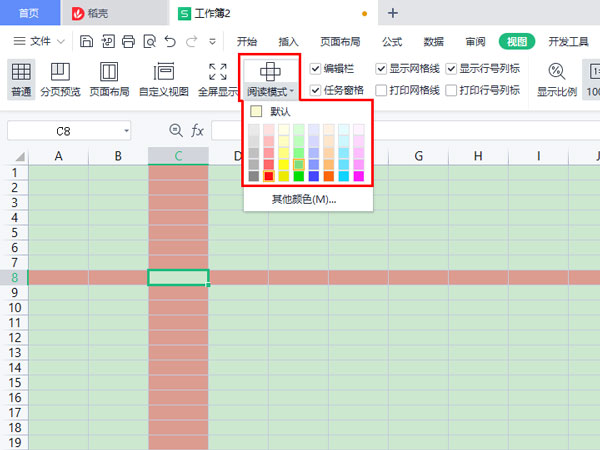Open Custom Views (自定义视图)
The width and height of the screenshot is (600, 450).
163,78
